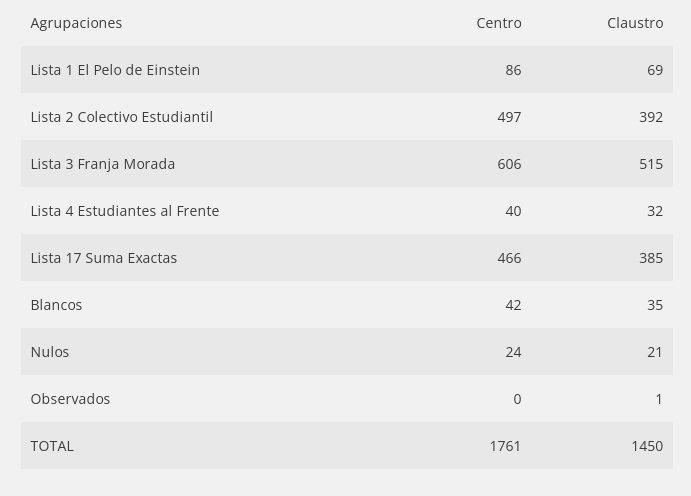Screen dimensions: 691x496
Task: Select the Lista 17 Suma Exactas row
Action: [x=347, y=258]
